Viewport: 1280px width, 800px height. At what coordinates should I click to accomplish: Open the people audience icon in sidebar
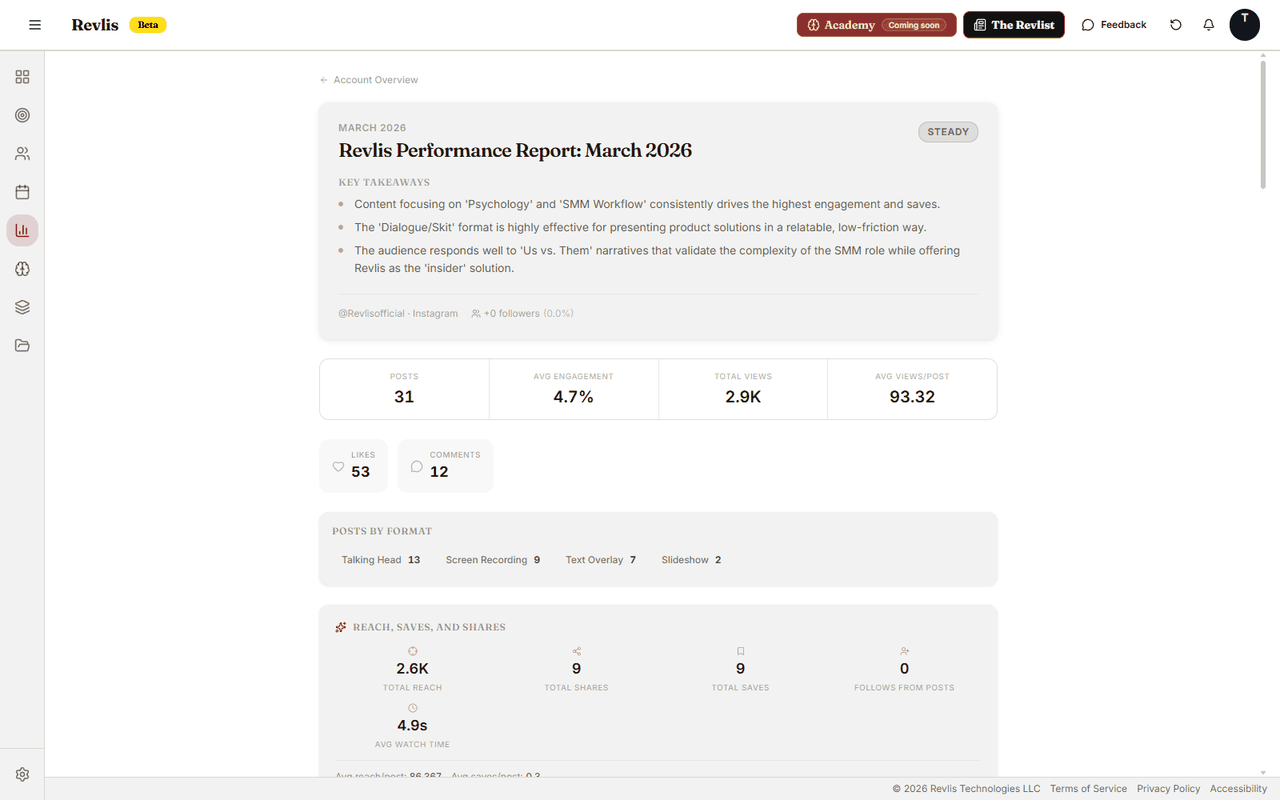tap(22, 154)
